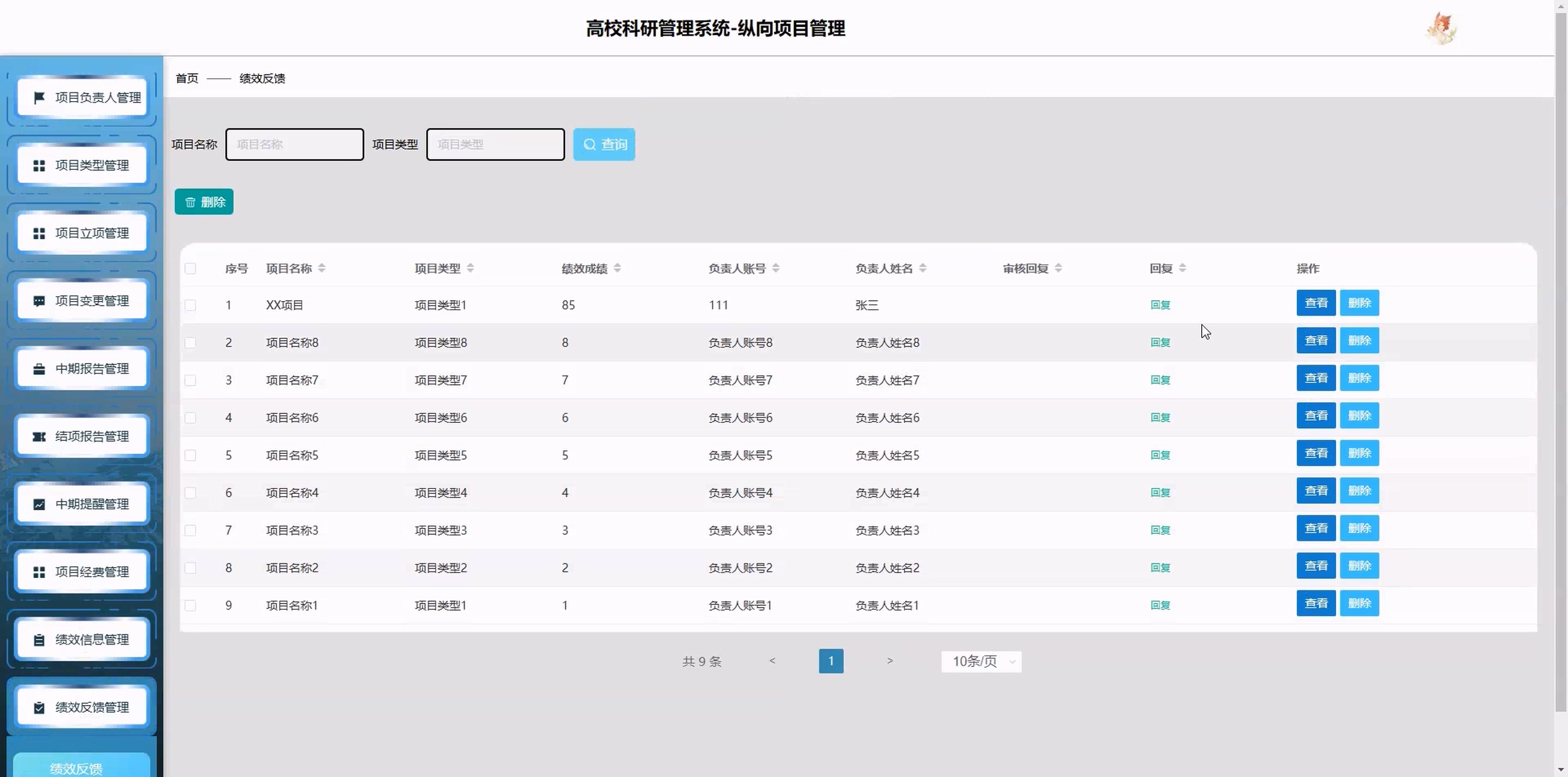Viewport: 1568px width, 777px height.
Task: Click flag icon beside 项目负责人管理
Action: [39, 97]
